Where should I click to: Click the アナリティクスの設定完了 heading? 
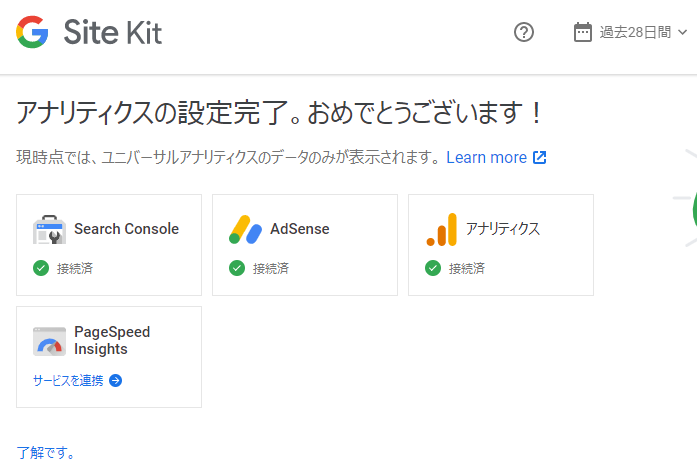coord(280,112)
